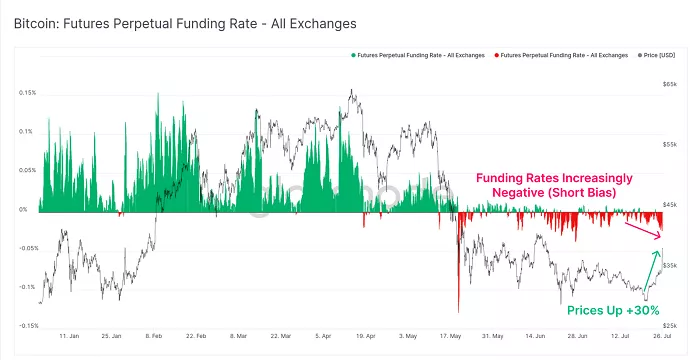Toggle the Price [USD] legend label
Viewport: 700px width, 360px height.
tap(659, 55)
